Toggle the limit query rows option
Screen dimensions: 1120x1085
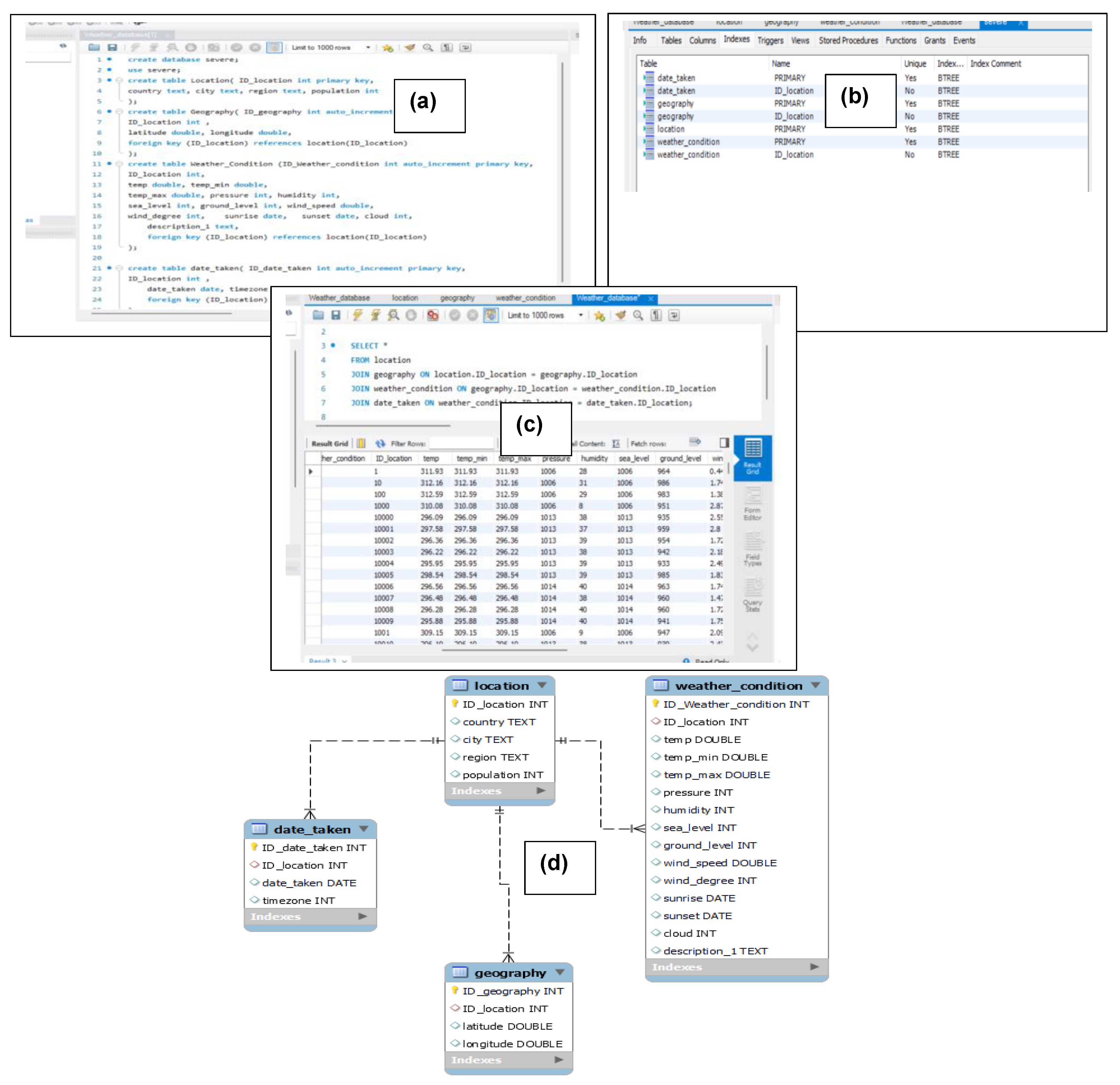tap(490, 315)
